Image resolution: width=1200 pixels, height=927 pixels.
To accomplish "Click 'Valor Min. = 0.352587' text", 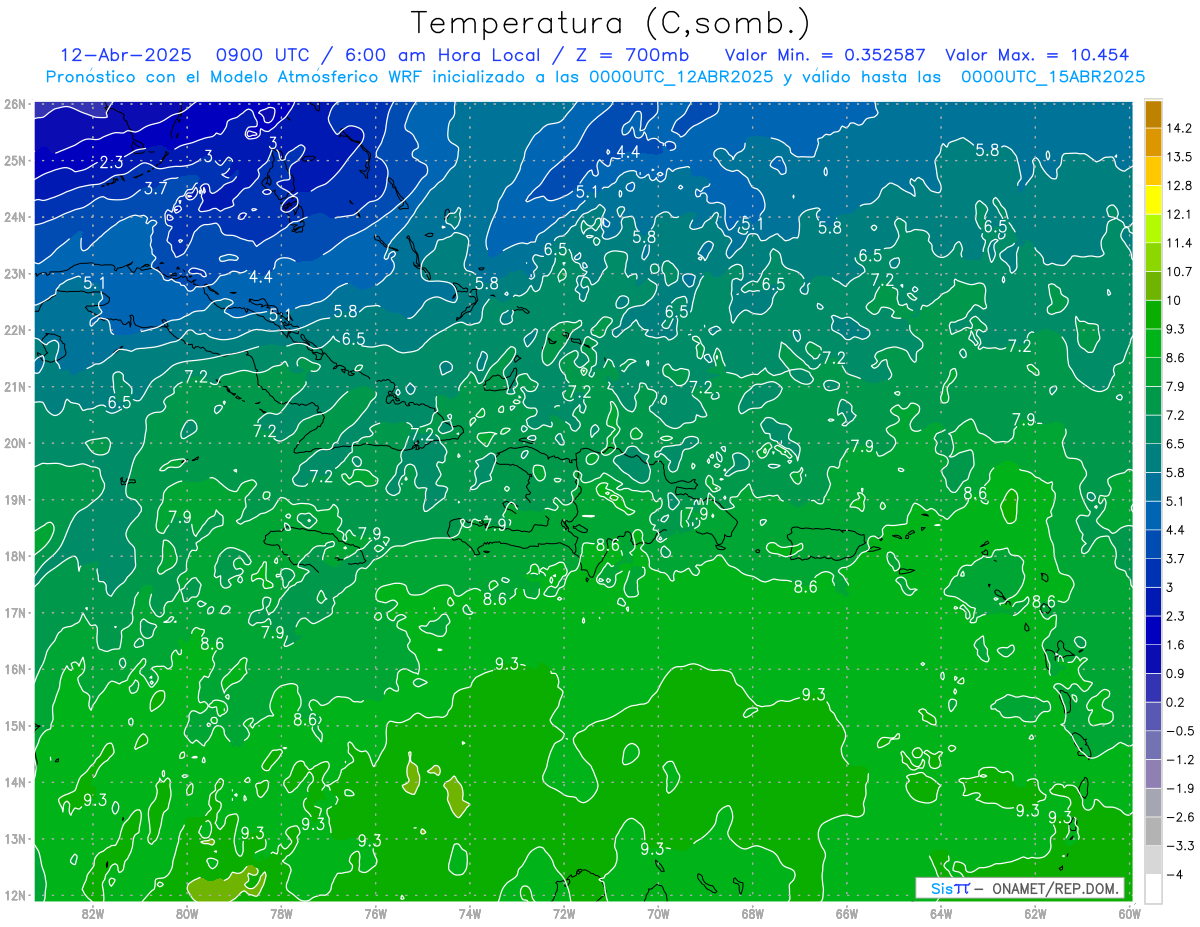I will click(825, 55).
